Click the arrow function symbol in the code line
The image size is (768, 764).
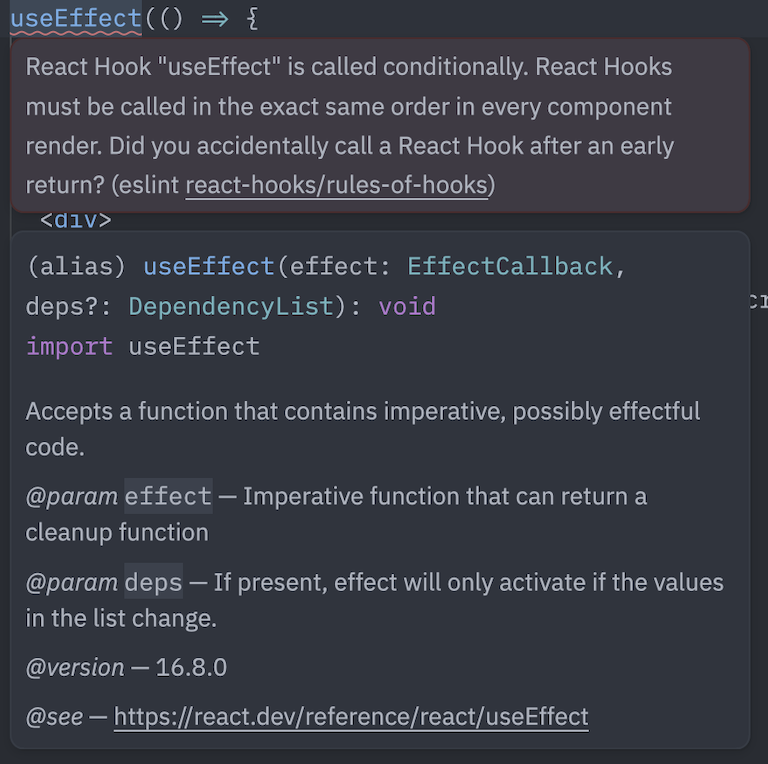click(x=213, y=19)
